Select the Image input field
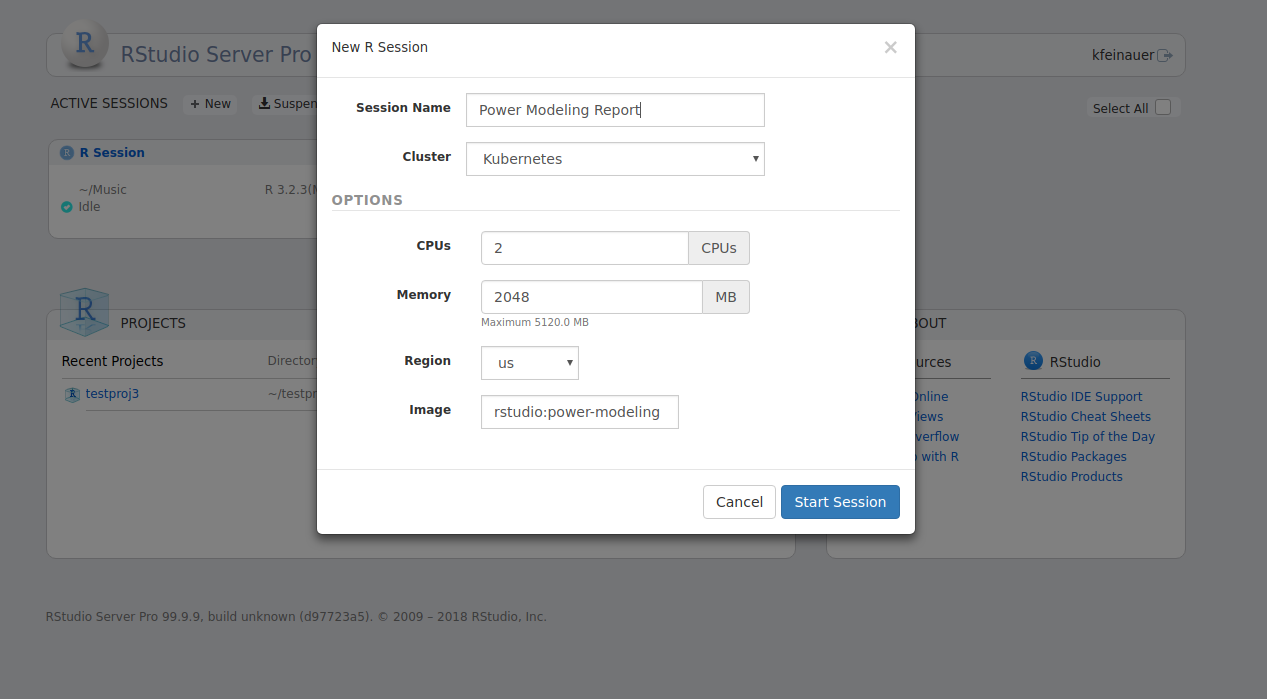The image size is (1267, 699). pyautogui.click(x=579, y=412)
